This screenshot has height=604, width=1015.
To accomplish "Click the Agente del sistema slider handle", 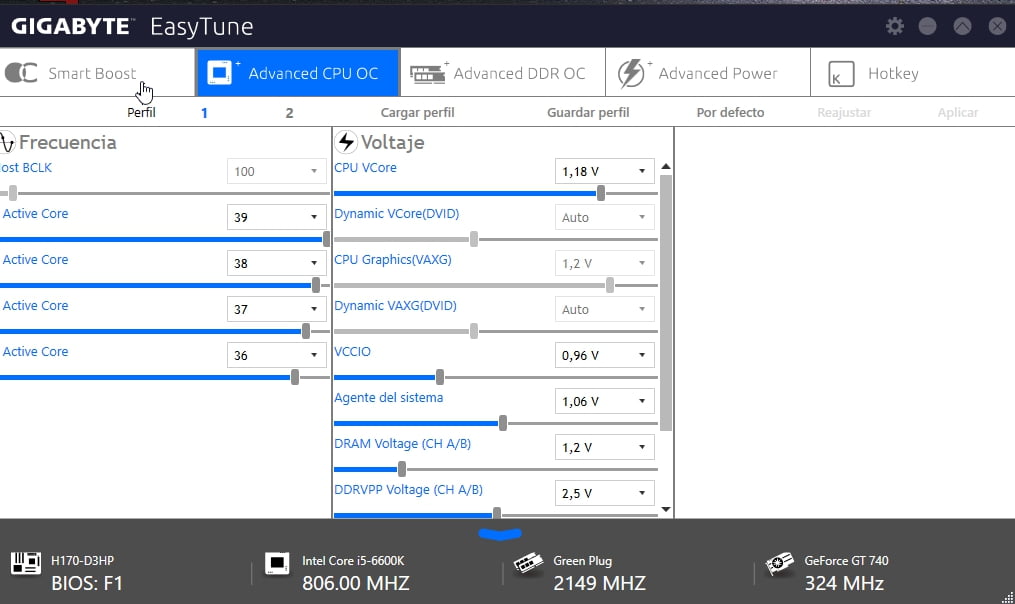I will (x=503, y=423).
